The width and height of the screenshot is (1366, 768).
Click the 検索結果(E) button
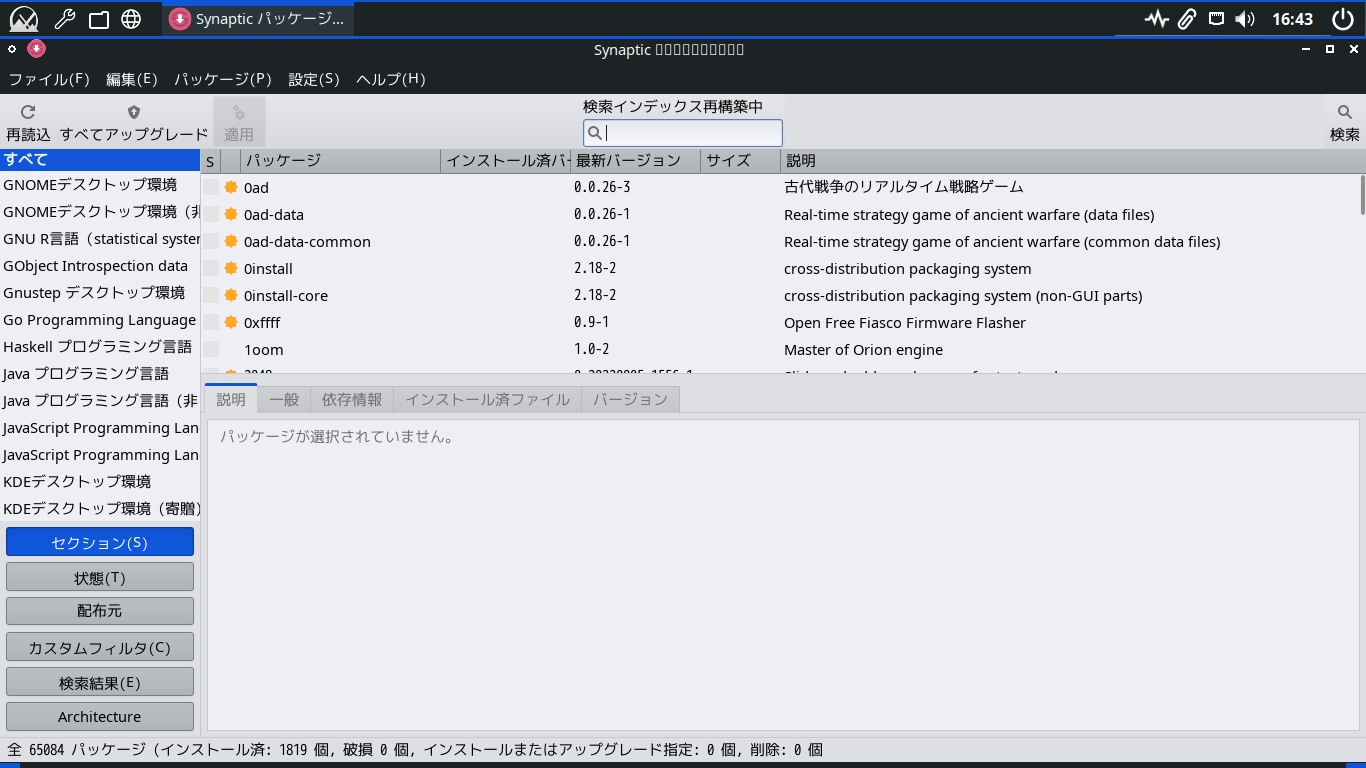[x=100, y=683]
